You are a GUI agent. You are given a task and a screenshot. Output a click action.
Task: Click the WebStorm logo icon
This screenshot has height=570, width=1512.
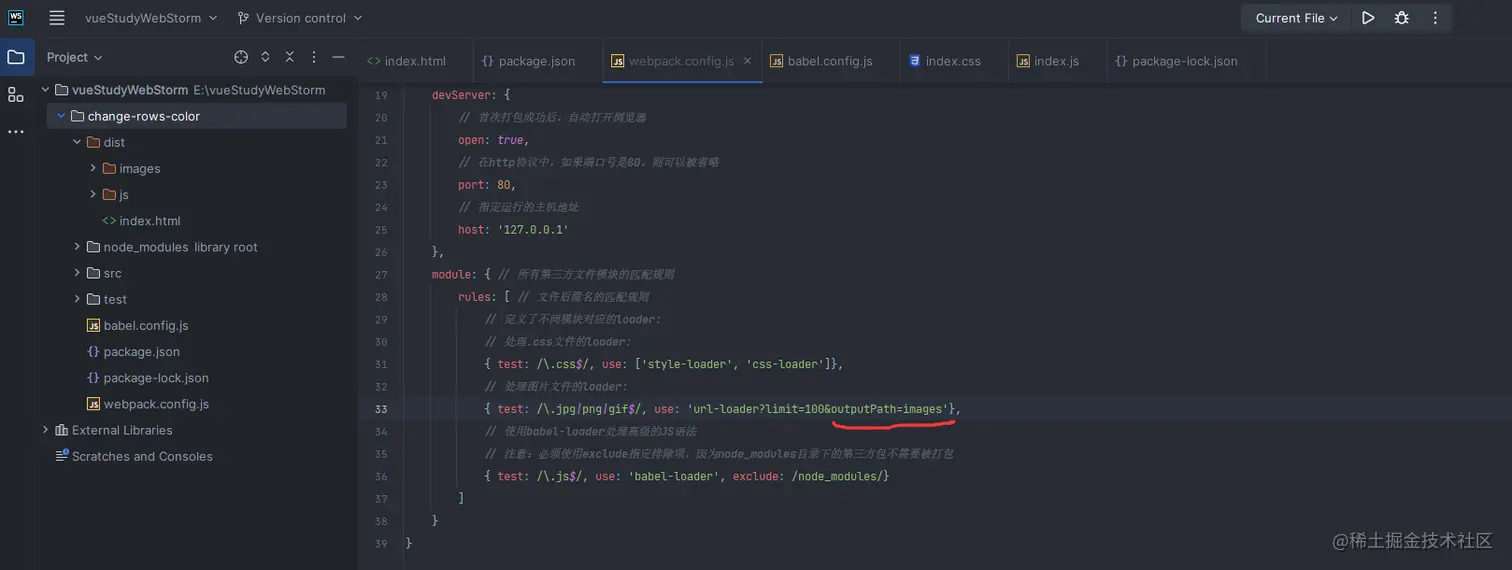[16, 18]
